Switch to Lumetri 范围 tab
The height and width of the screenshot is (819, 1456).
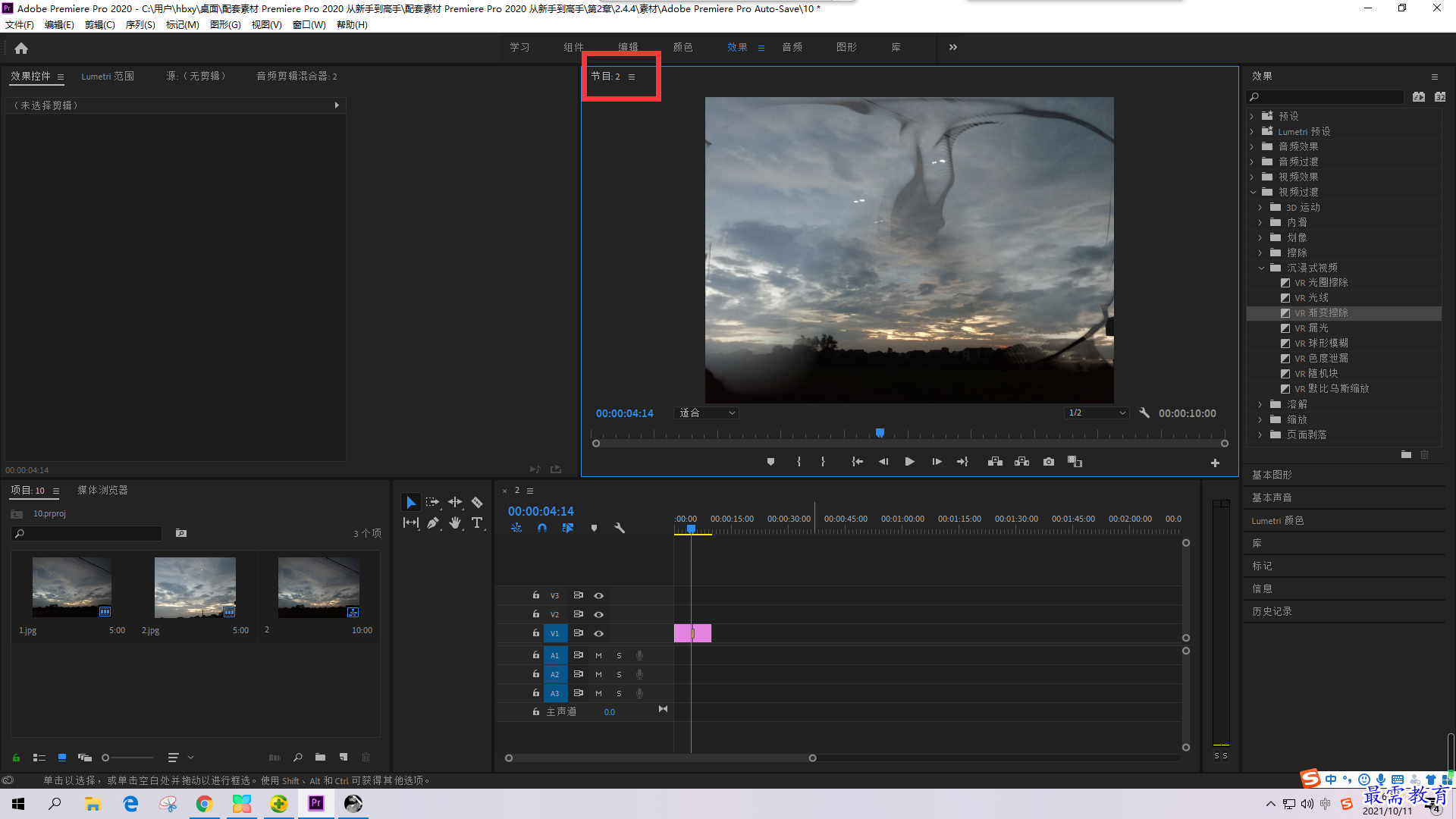point(108,76)
